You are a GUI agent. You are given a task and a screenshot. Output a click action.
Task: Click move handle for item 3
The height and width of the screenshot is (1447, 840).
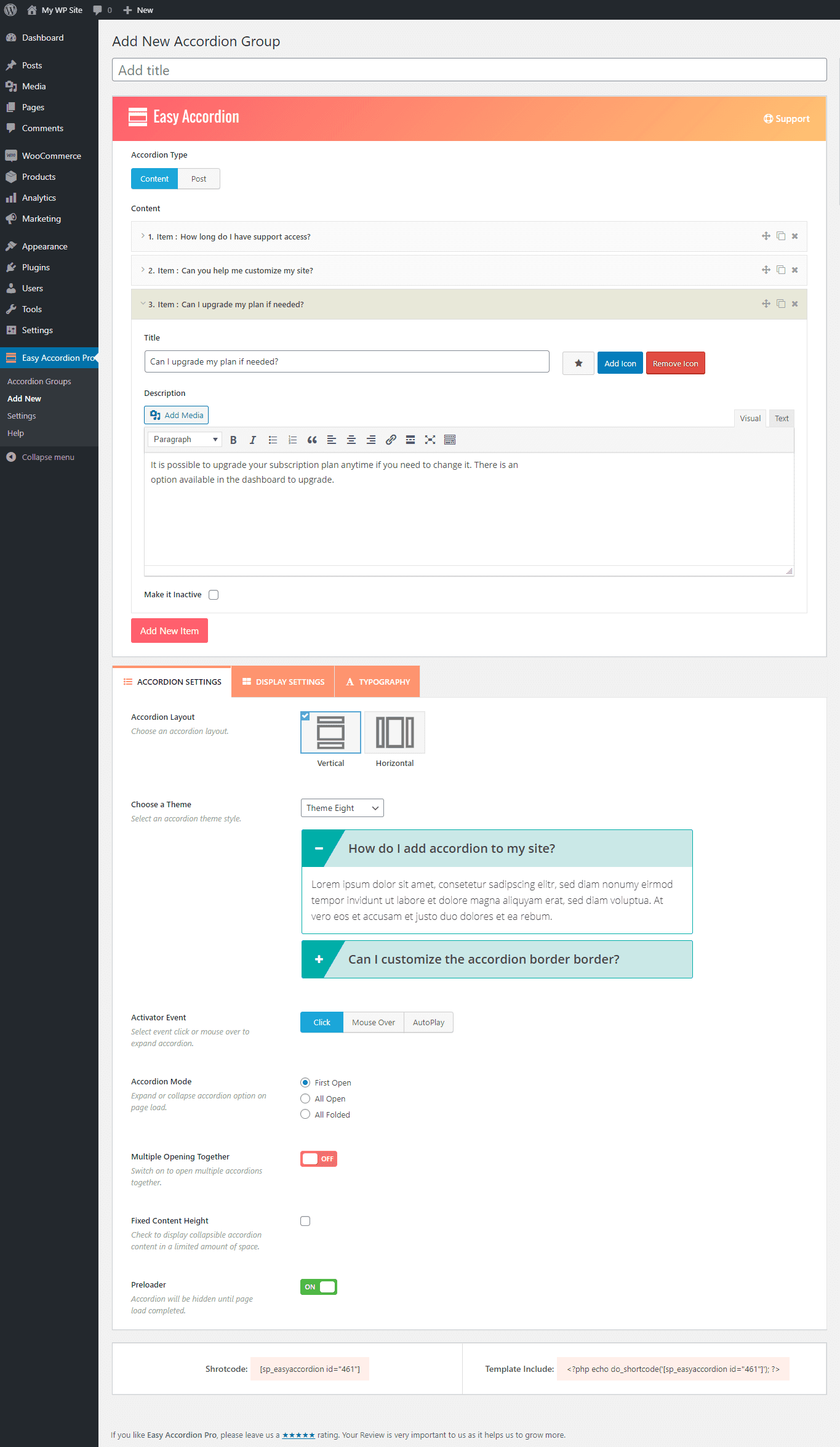pyautogui.click(x=766, y=304)
